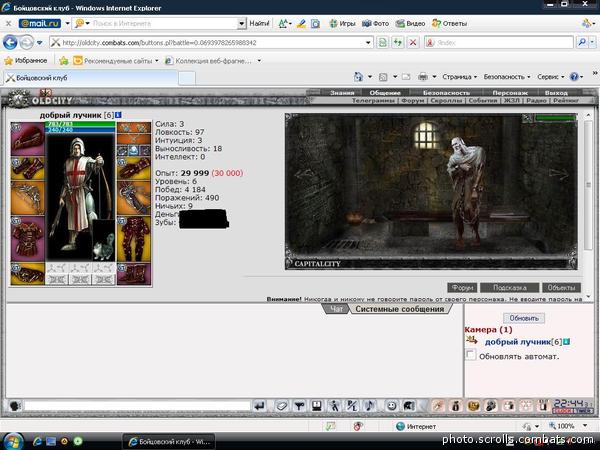Open the Телеграммы submenu link

pyautogui.click(x=373, y=100)
